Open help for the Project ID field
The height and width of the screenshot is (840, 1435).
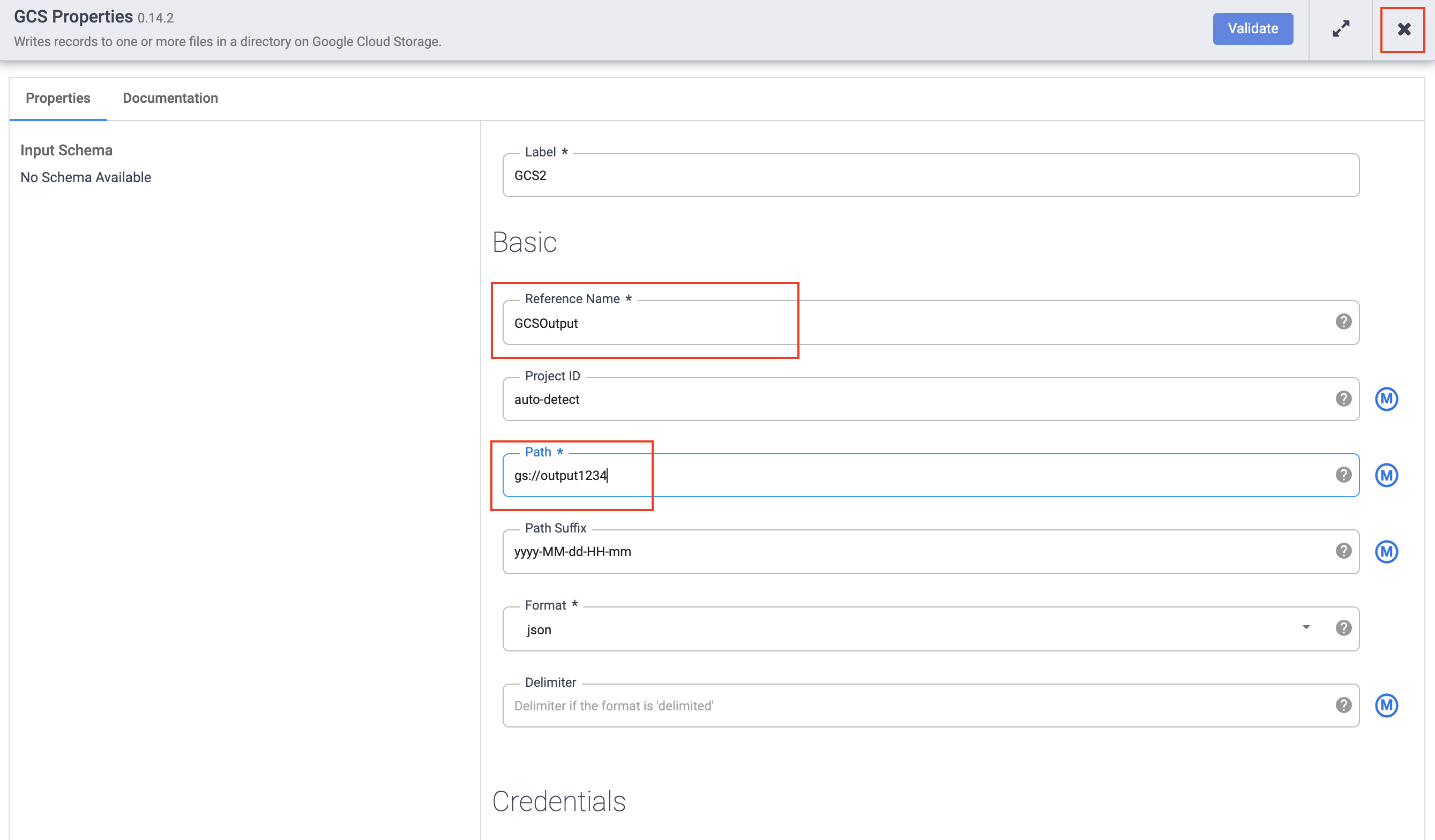(1344, 399)
